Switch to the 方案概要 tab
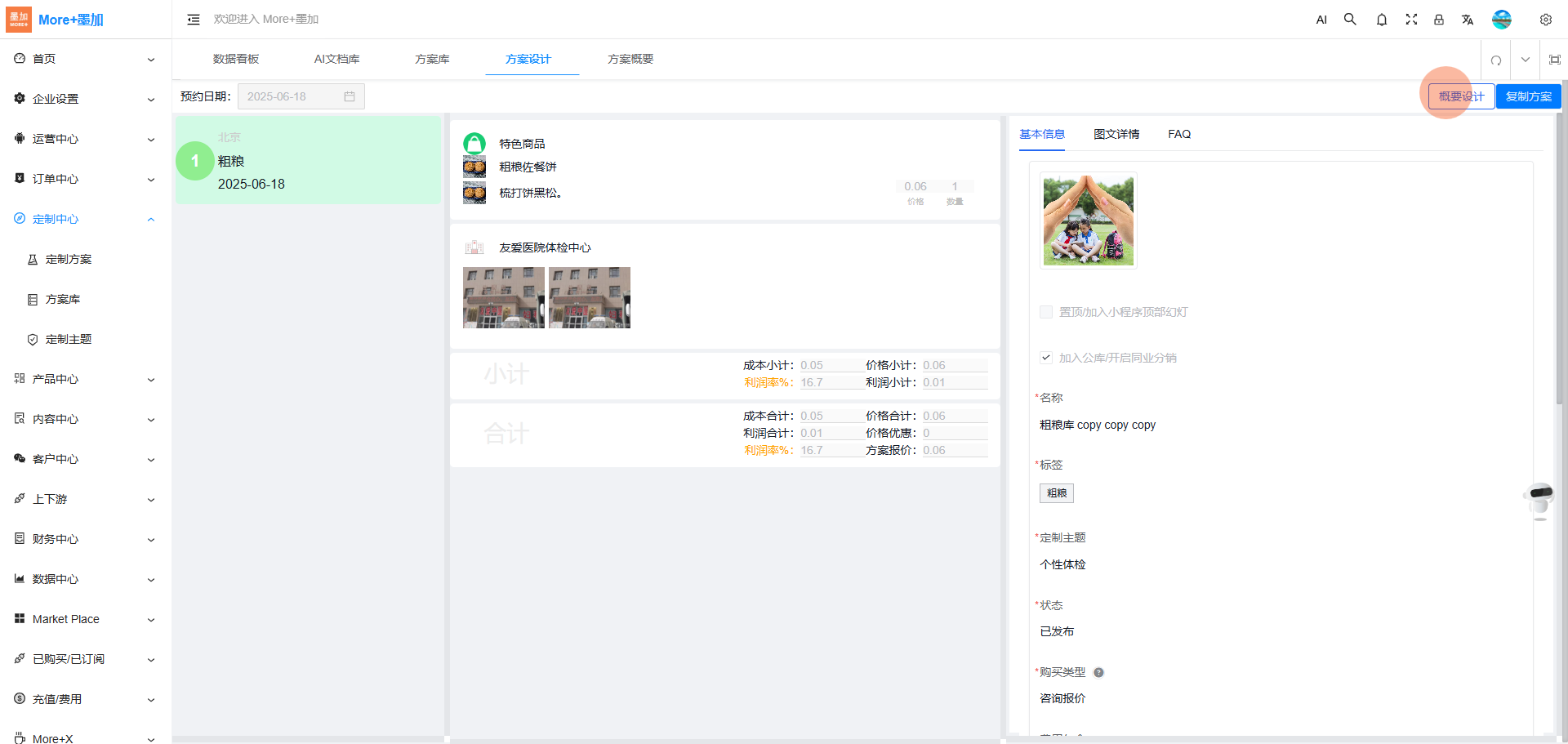The height and width of the screenshot is (744, 1568). pos(630,59)
